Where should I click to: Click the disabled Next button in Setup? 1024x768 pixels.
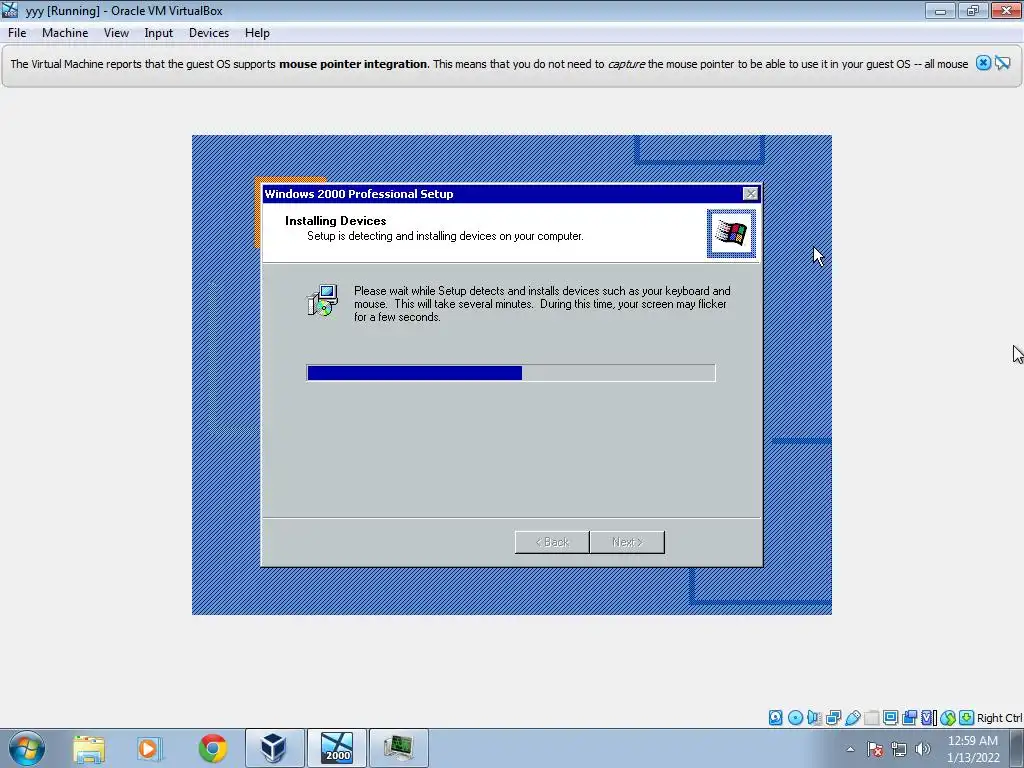pyautogui.click(x=627, y=542)
